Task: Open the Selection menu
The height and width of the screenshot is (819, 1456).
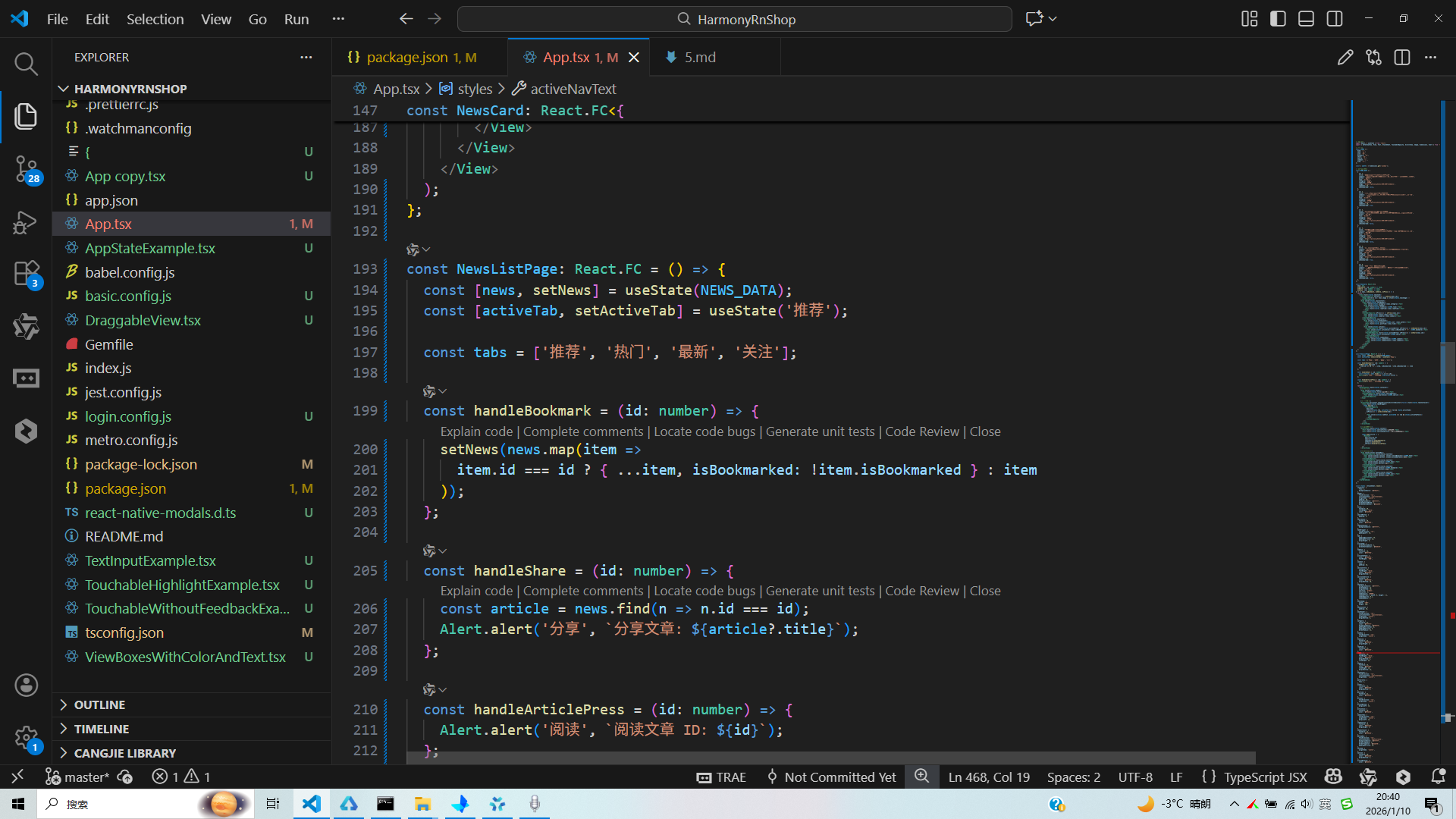Action: pyautogui.click(x=155, y=19)
